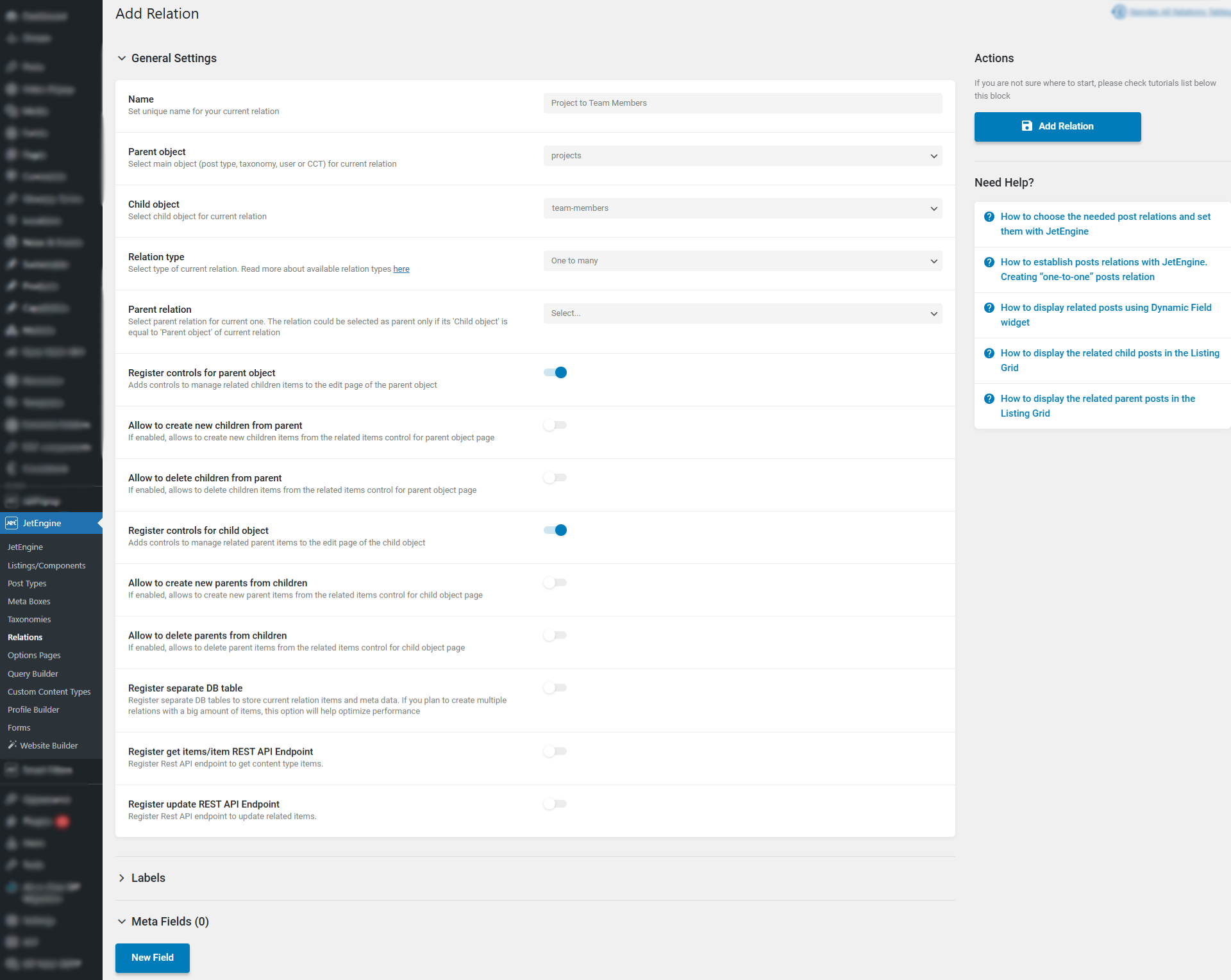
Task: Click the save icon on Add Relation button
Action: coord(1026,126)
